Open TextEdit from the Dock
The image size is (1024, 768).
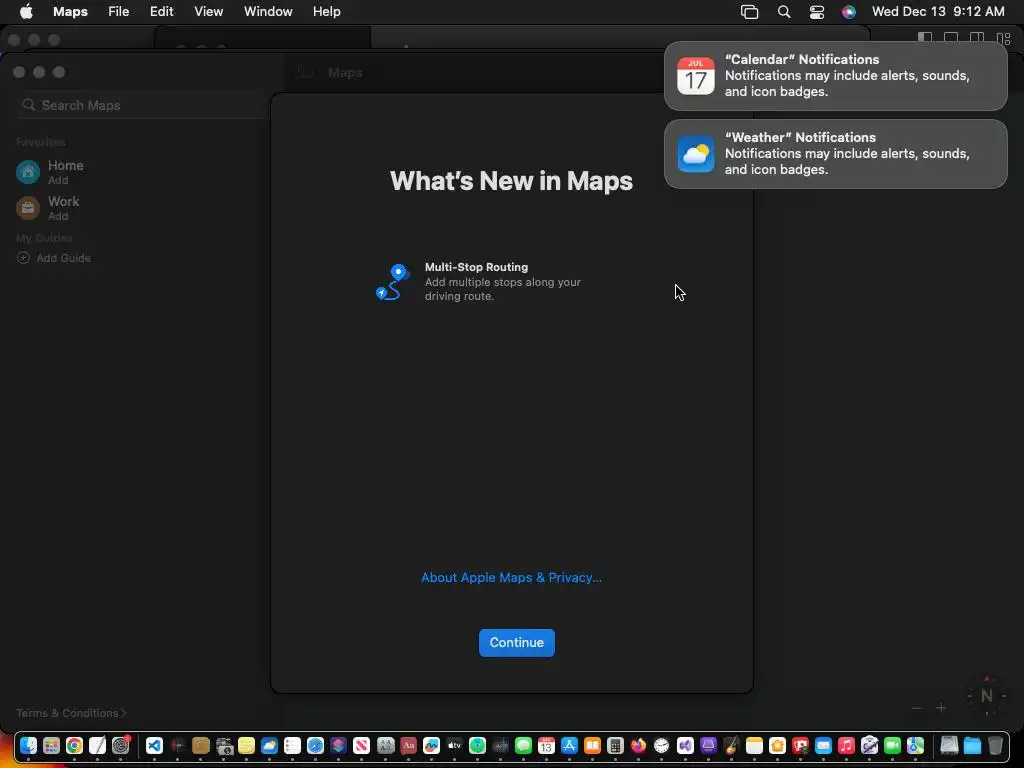coord(97,745)
